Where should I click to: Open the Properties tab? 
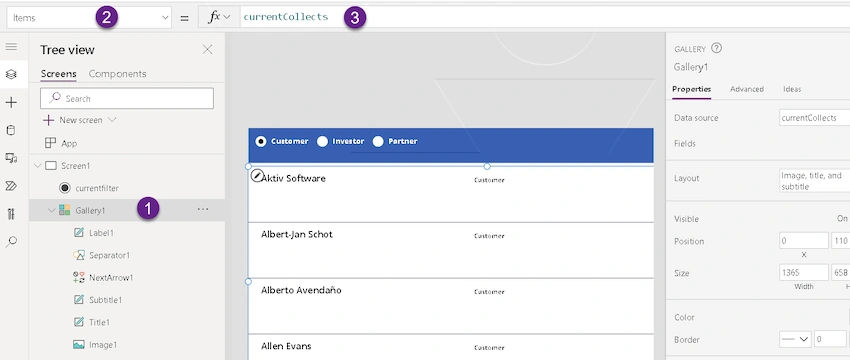[691, 89]
